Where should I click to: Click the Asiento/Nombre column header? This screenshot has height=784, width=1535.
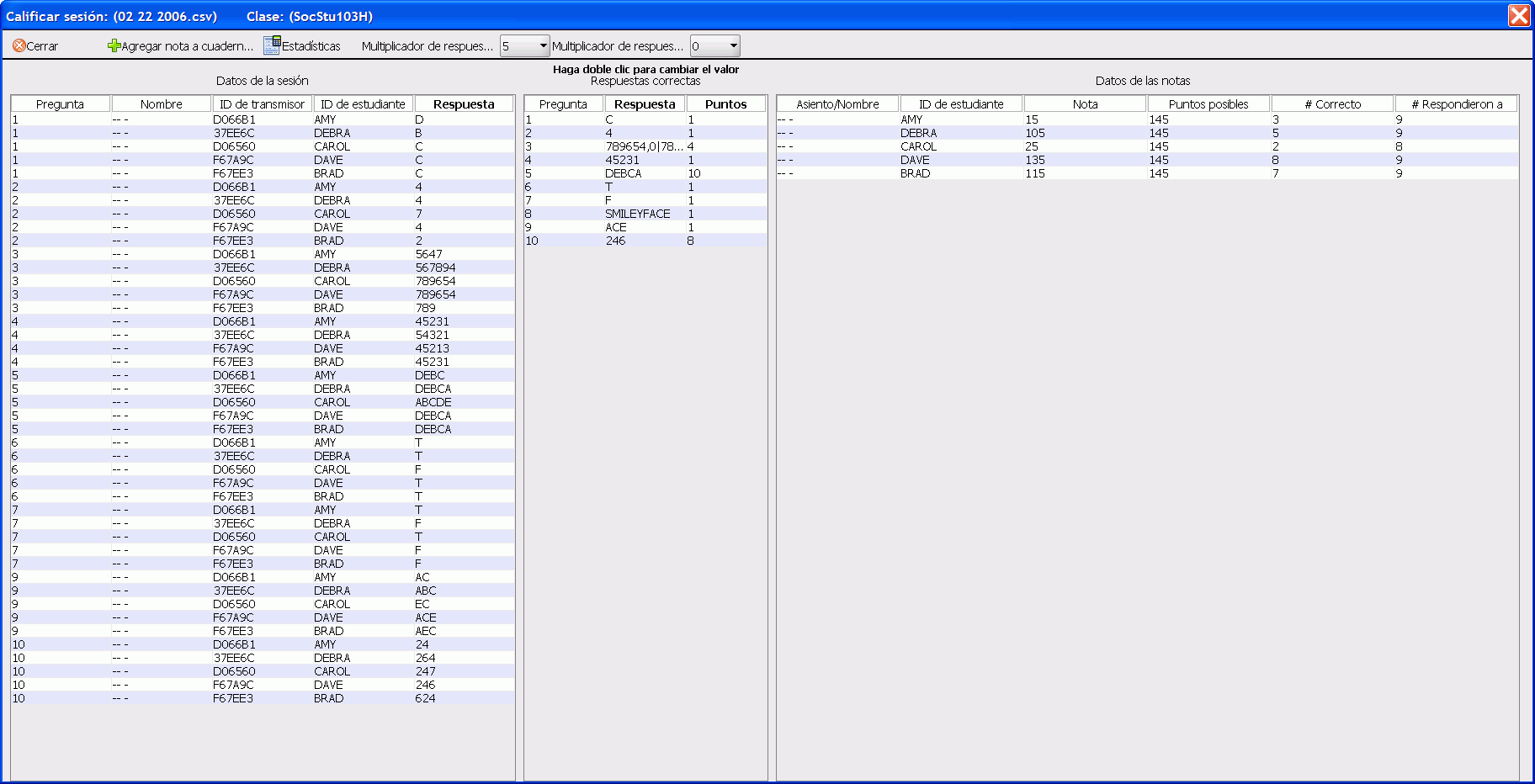tap(838, 104)
